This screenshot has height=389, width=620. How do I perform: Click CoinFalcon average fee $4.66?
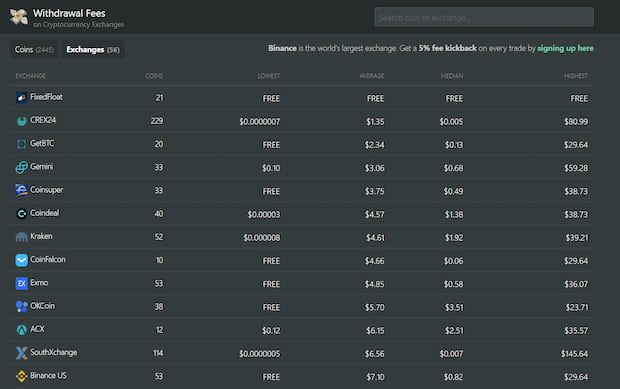pos(374,261)
